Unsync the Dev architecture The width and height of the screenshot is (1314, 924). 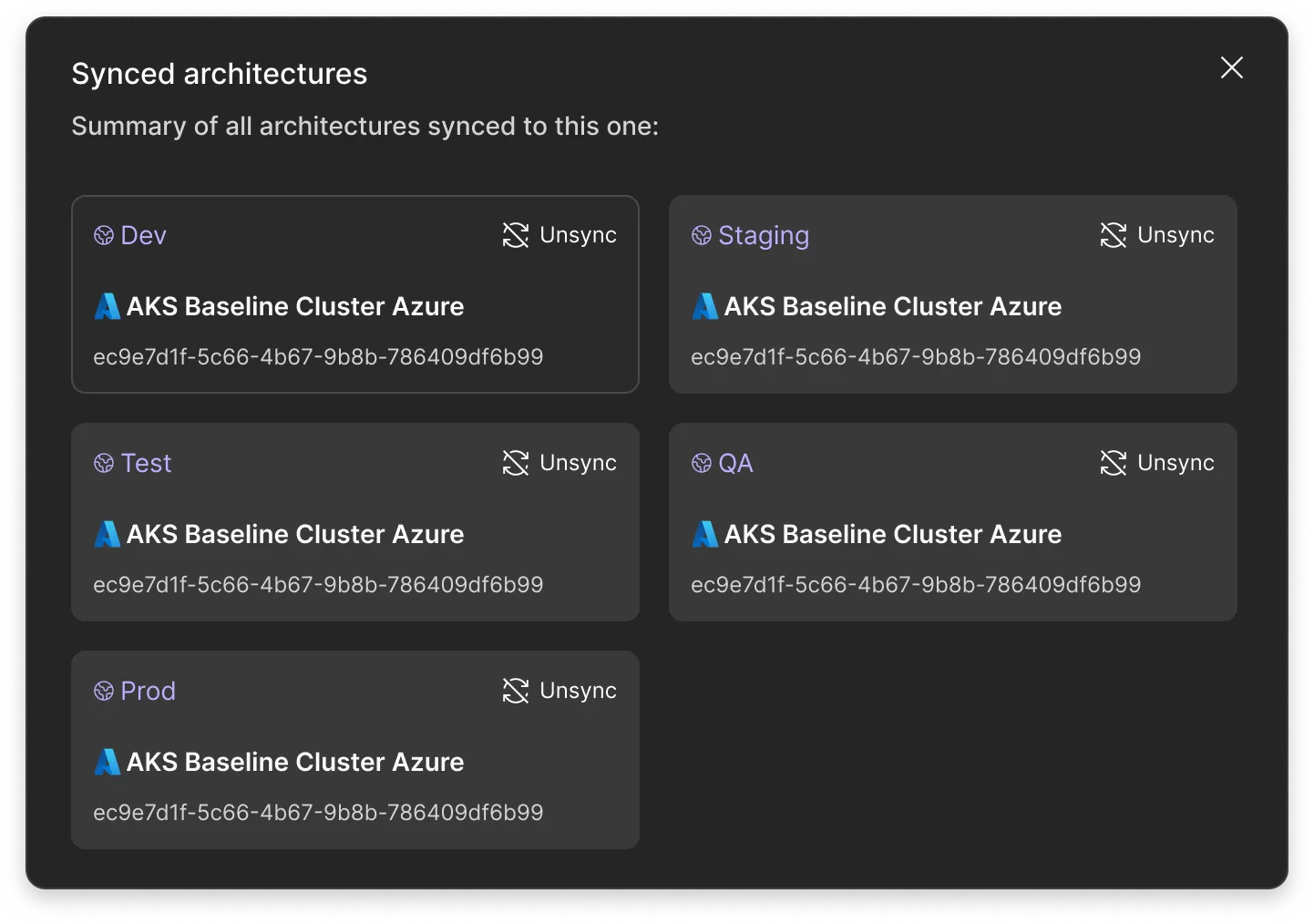click(559, 235)
